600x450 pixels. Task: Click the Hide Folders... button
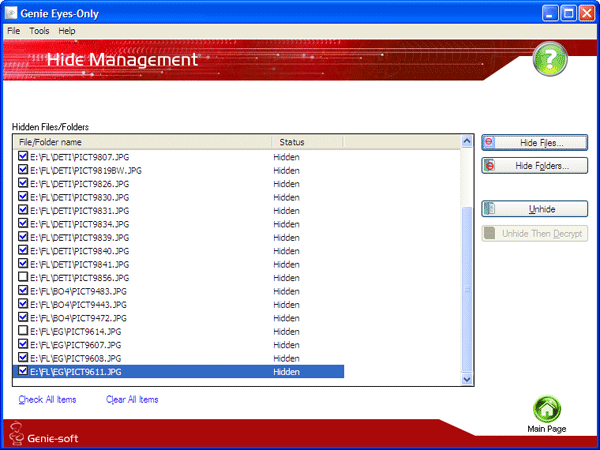point(535,166)
